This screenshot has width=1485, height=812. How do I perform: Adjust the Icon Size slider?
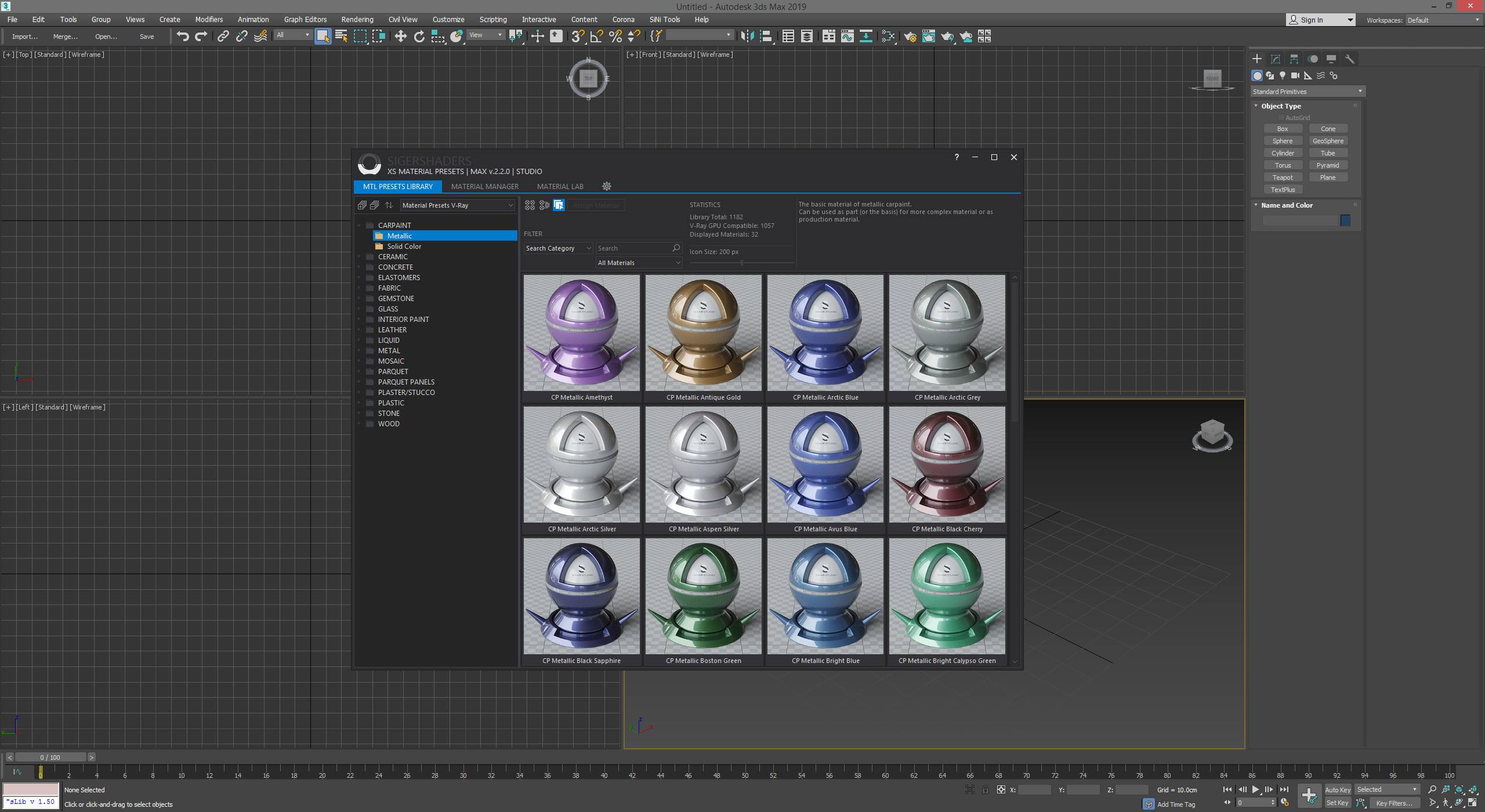(x=741, y=263)
